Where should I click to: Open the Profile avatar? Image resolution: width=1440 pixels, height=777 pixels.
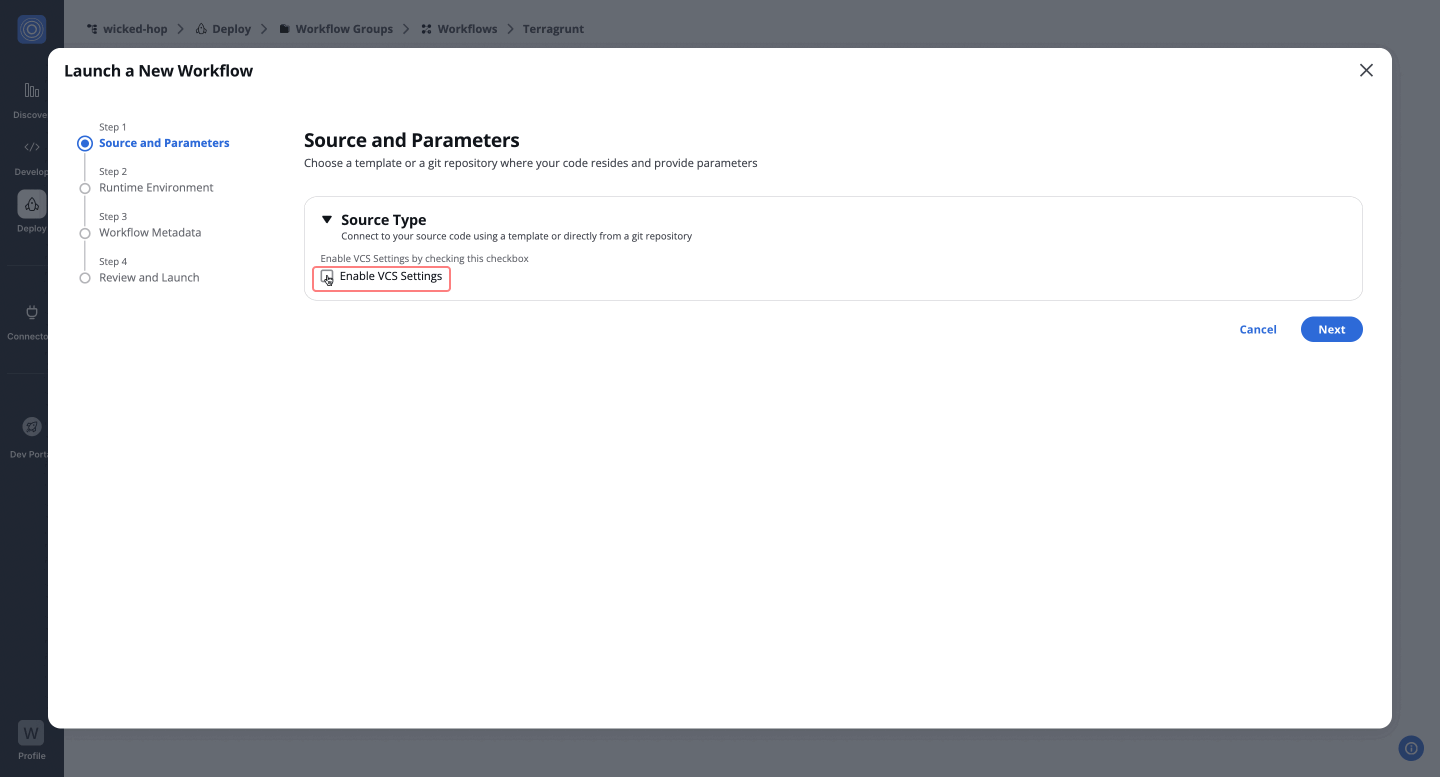[31, 733]
